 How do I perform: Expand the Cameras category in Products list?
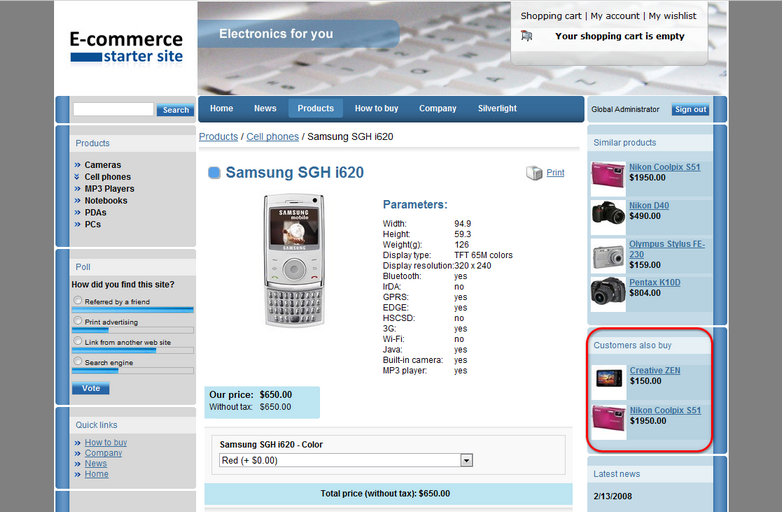coord(102,165)
